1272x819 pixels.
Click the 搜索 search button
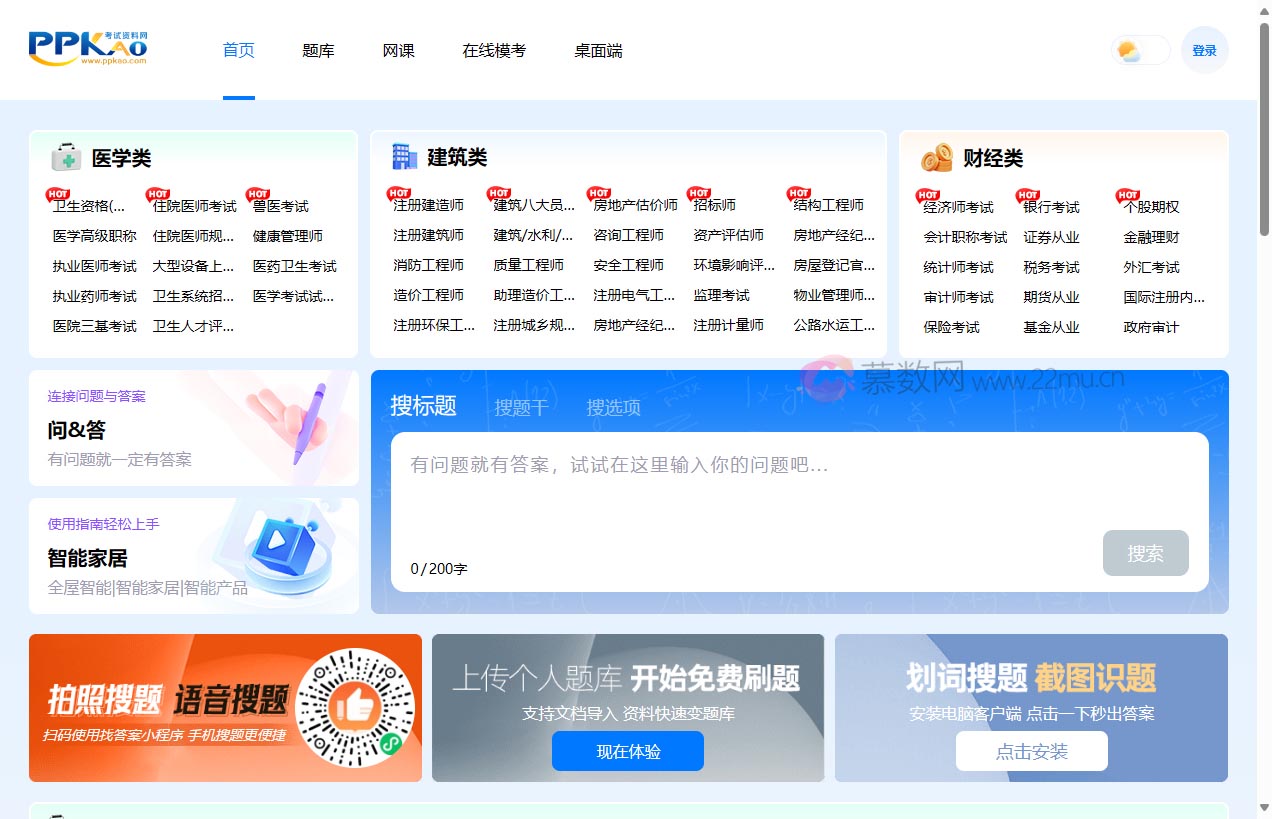(1145, 553)
